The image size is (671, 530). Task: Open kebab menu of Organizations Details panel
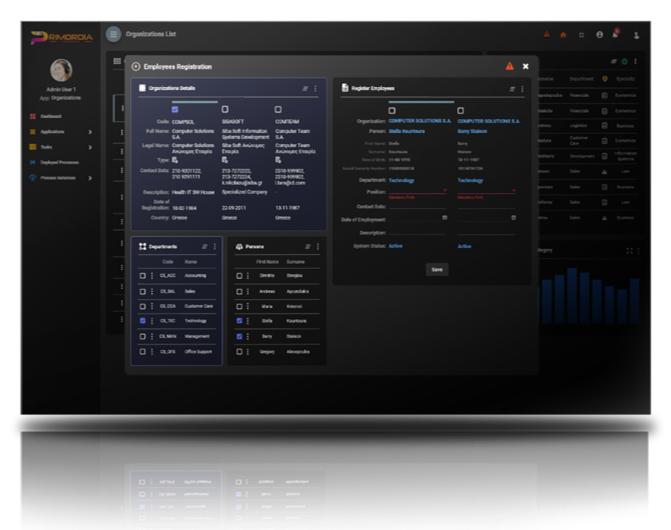[x=317, y=89]
